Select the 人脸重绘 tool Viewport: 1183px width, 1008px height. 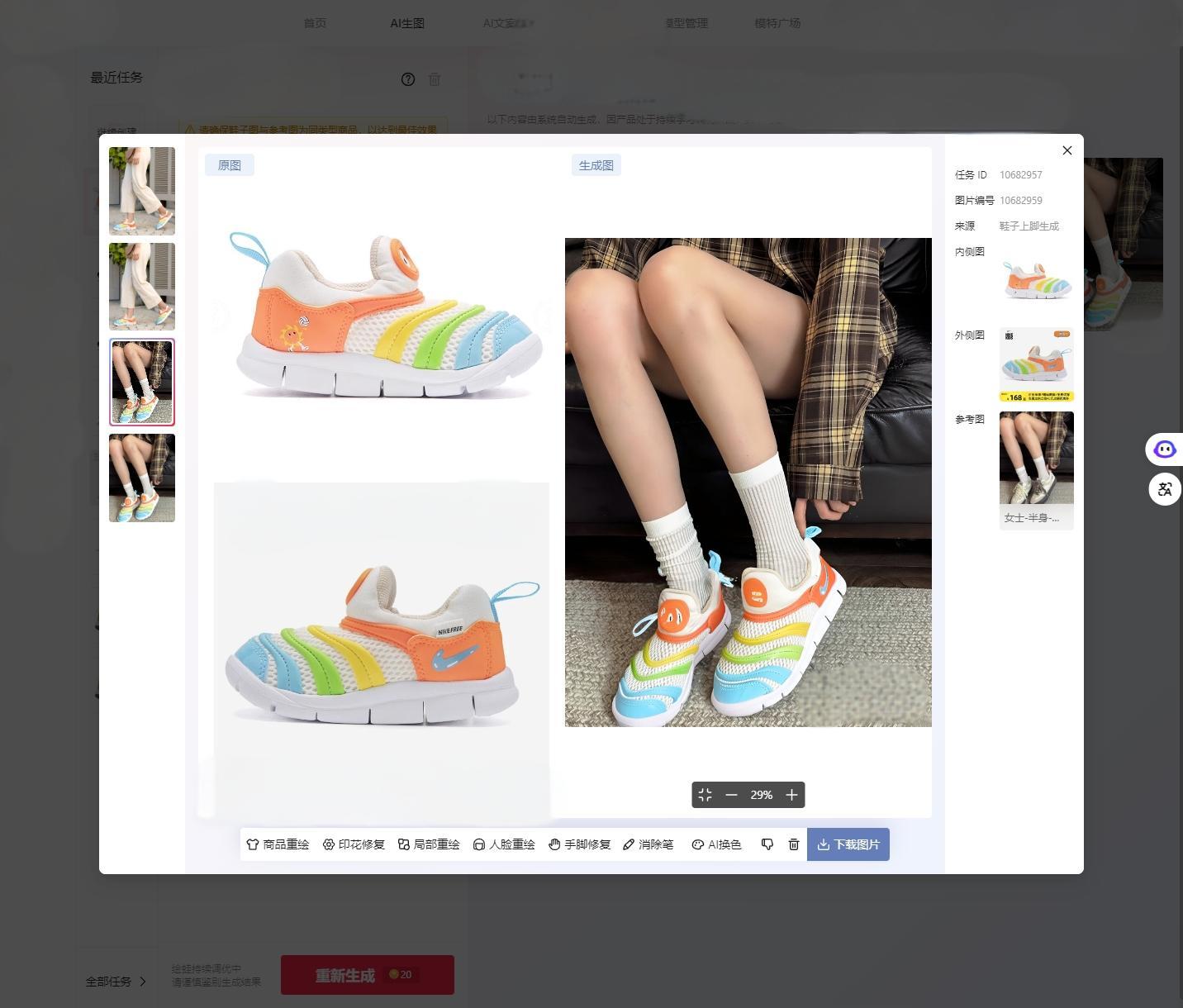(x=504, y=844)
